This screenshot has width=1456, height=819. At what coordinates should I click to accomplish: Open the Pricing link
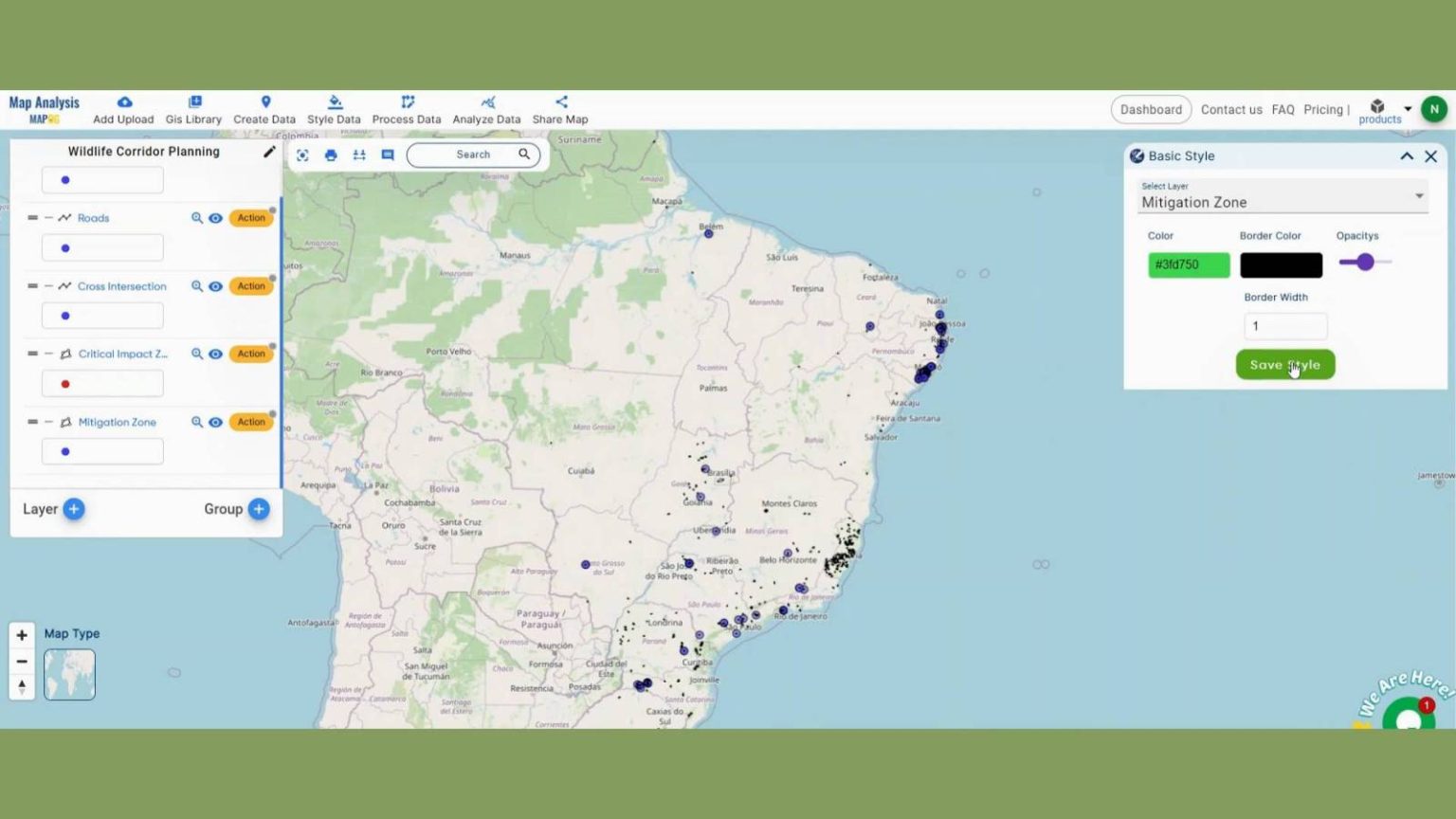click(1323, 110)
